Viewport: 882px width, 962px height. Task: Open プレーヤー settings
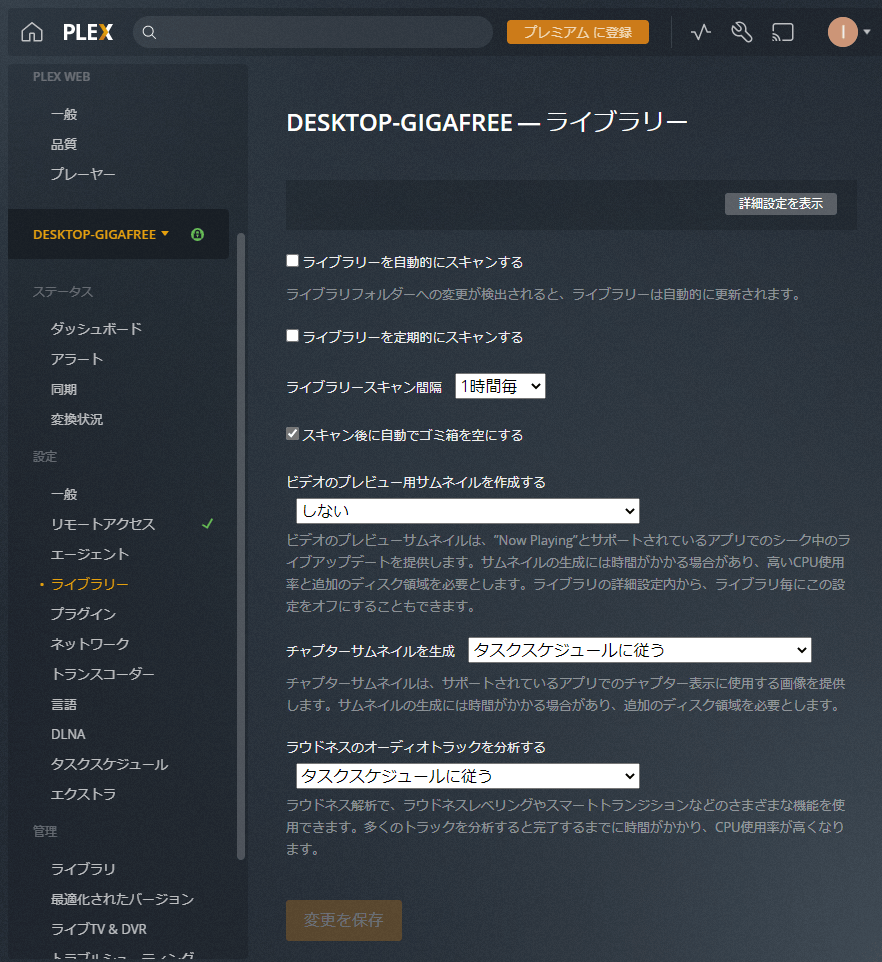click(83, 174)
